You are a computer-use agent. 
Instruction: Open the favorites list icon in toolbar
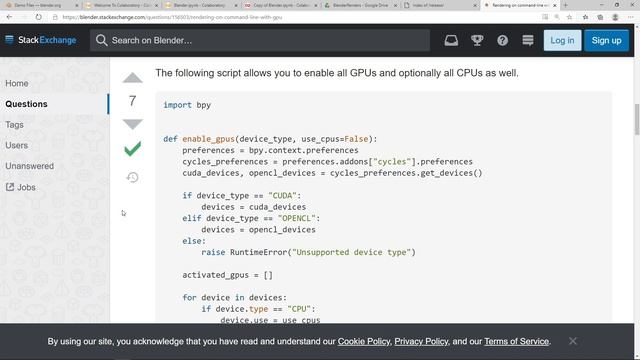tap(585, 17)
